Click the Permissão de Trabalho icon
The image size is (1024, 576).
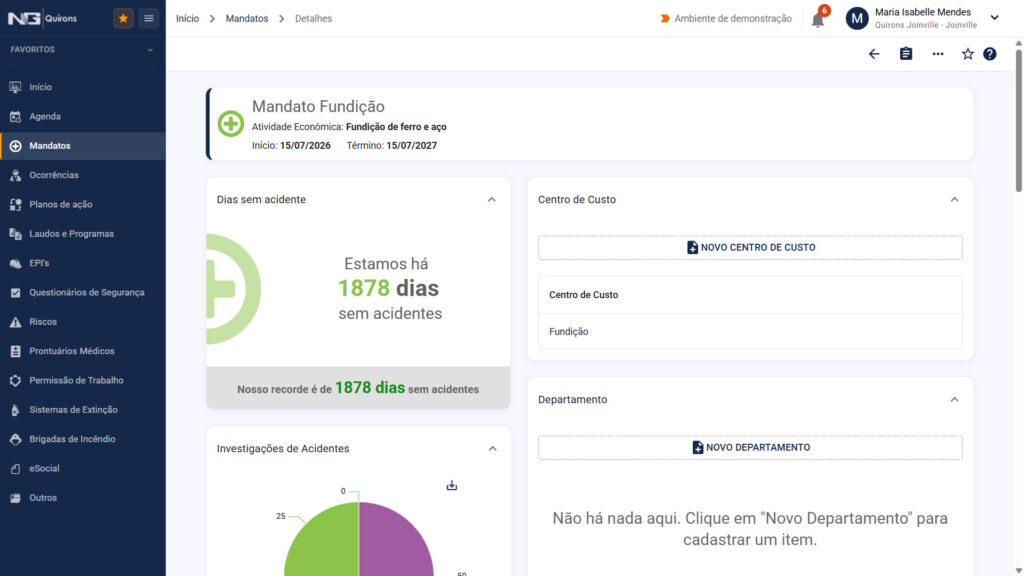click(16, 381)
